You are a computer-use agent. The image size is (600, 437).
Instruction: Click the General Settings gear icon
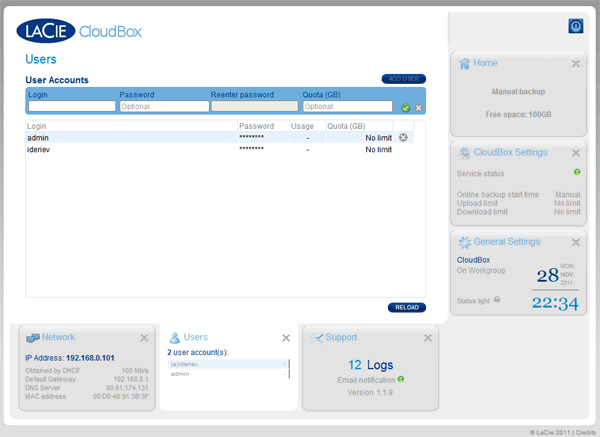point(464,243)
